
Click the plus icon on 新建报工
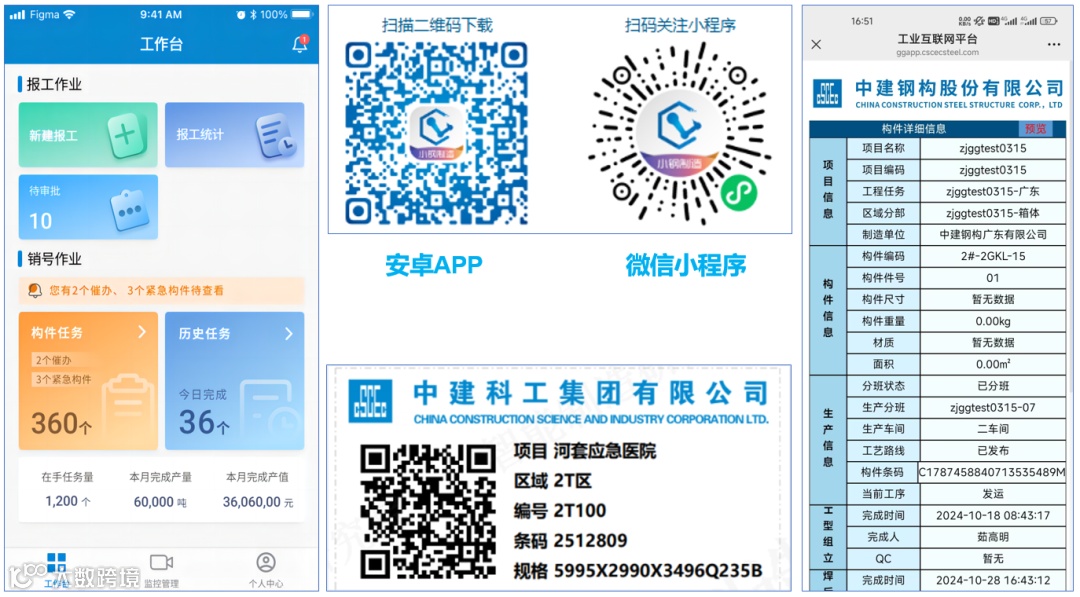tap(126, 135)
